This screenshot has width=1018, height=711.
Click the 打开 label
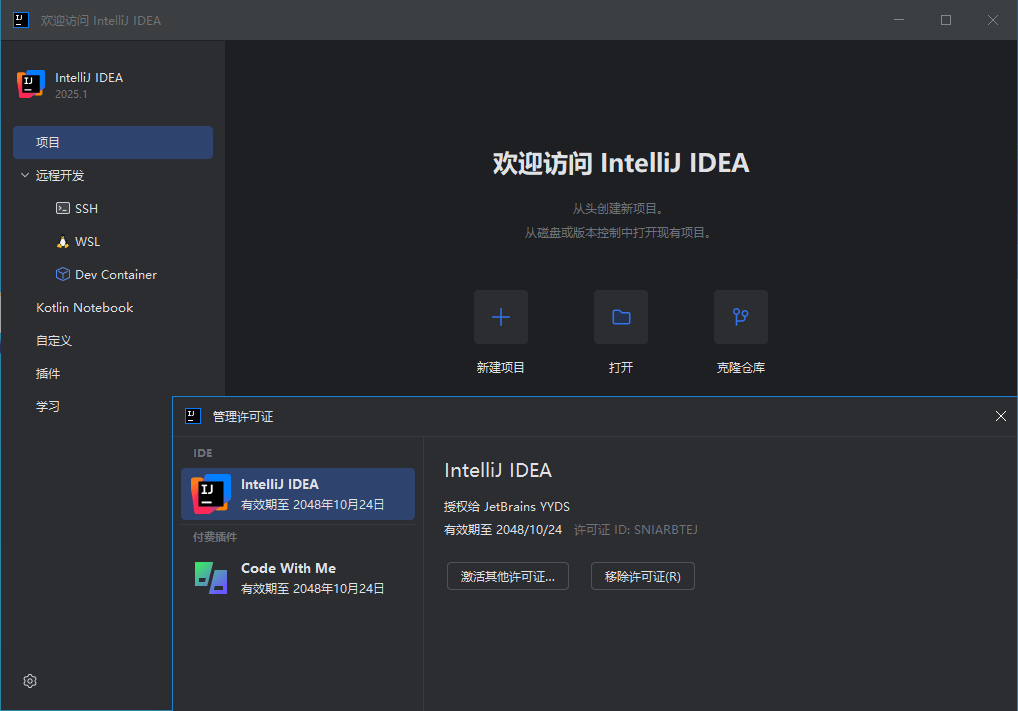[x=621, y=368]
